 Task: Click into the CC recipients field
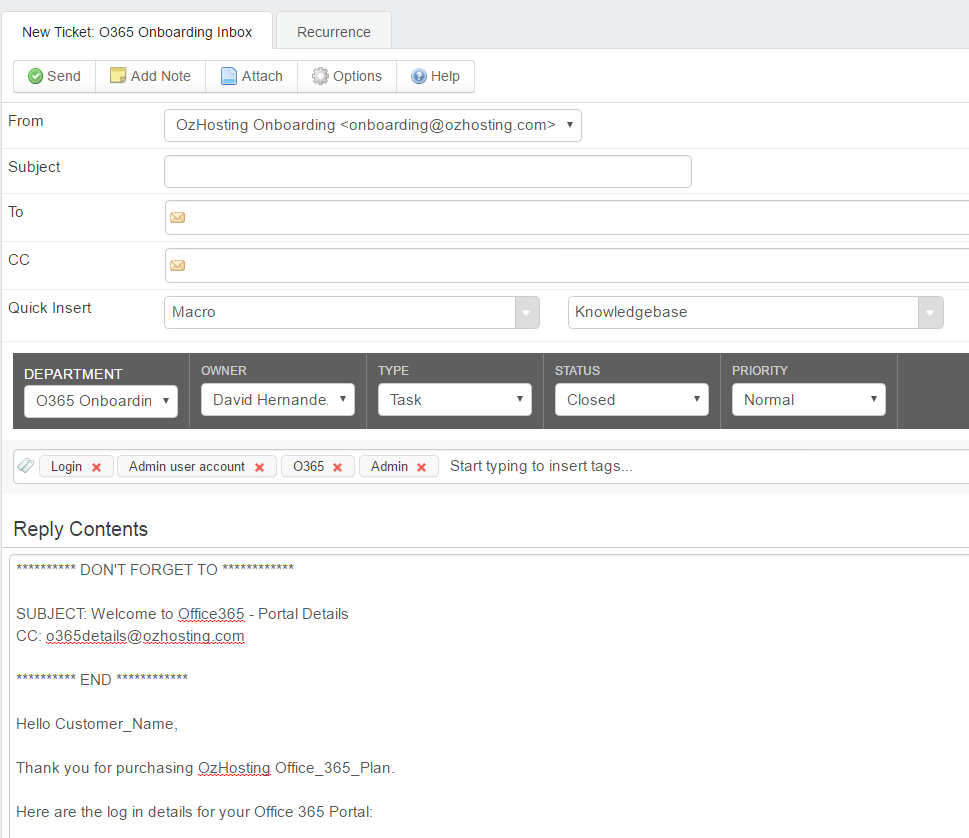pyautogui.click(x=567, y=266)
